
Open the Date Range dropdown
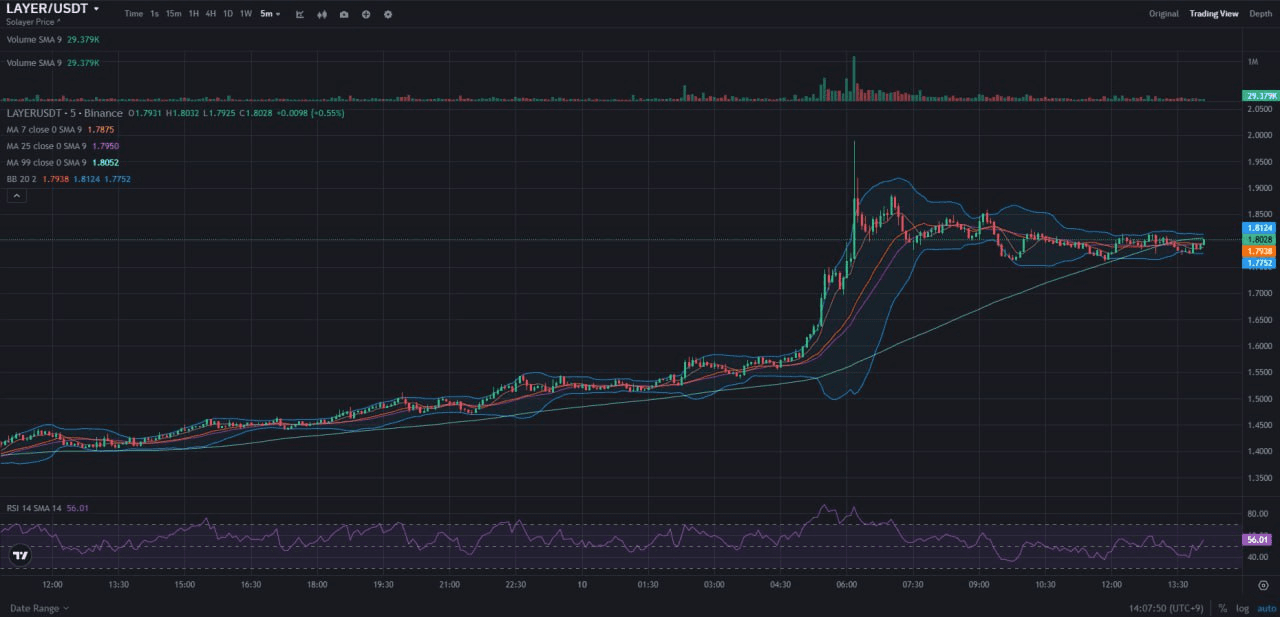pyautogui.click(x=40, y=608)
